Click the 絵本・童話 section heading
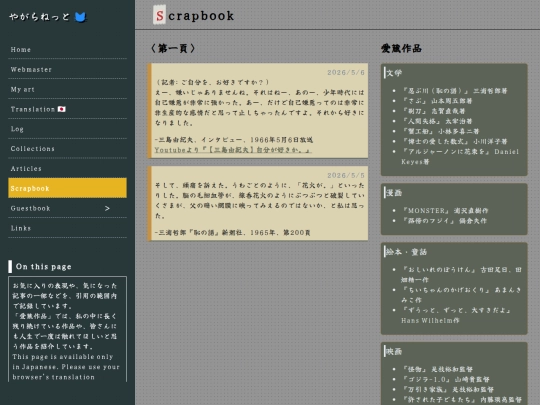 tap(406, 252)
